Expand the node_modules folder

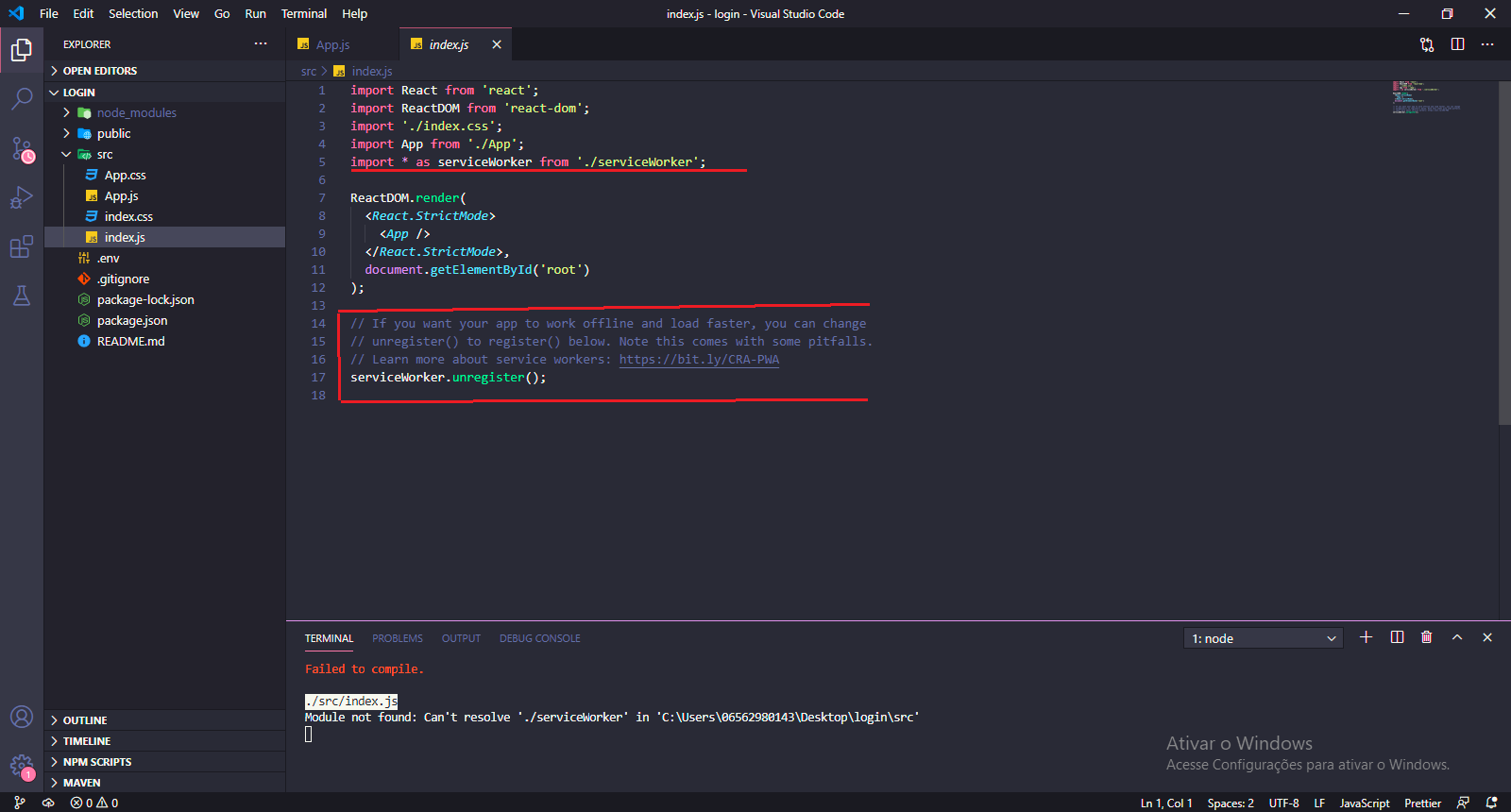pos(136,112)
